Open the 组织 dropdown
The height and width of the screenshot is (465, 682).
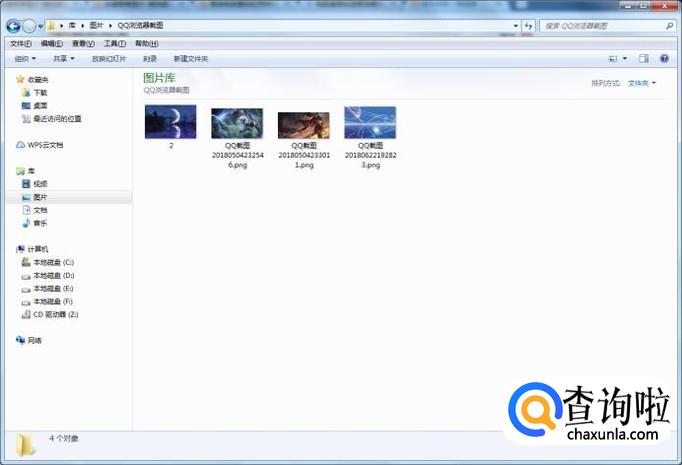coord(25,59)
